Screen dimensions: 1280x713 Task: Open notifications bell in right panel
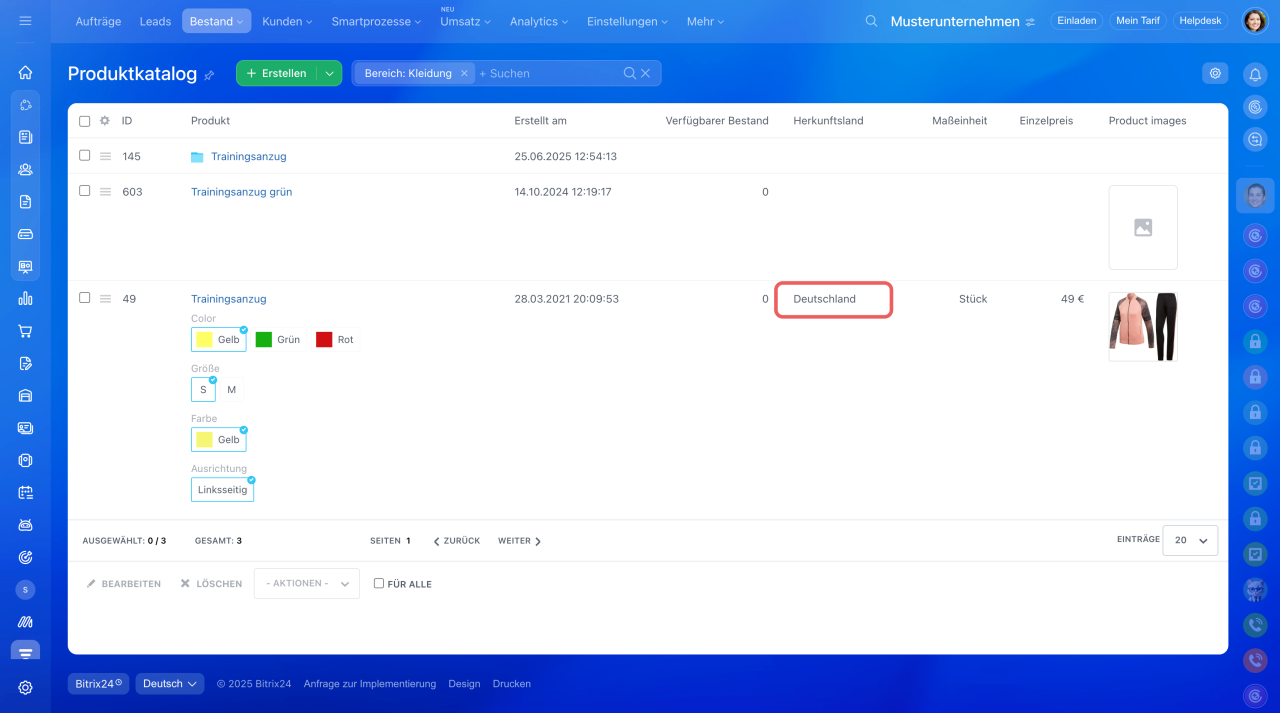coord(1254,74)
